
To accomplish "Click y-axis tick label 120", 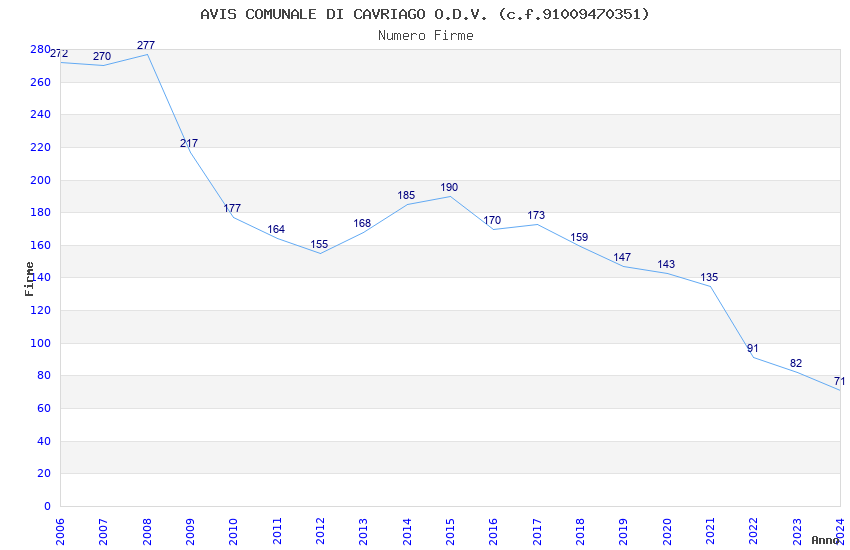I will [x=41, y=310].
